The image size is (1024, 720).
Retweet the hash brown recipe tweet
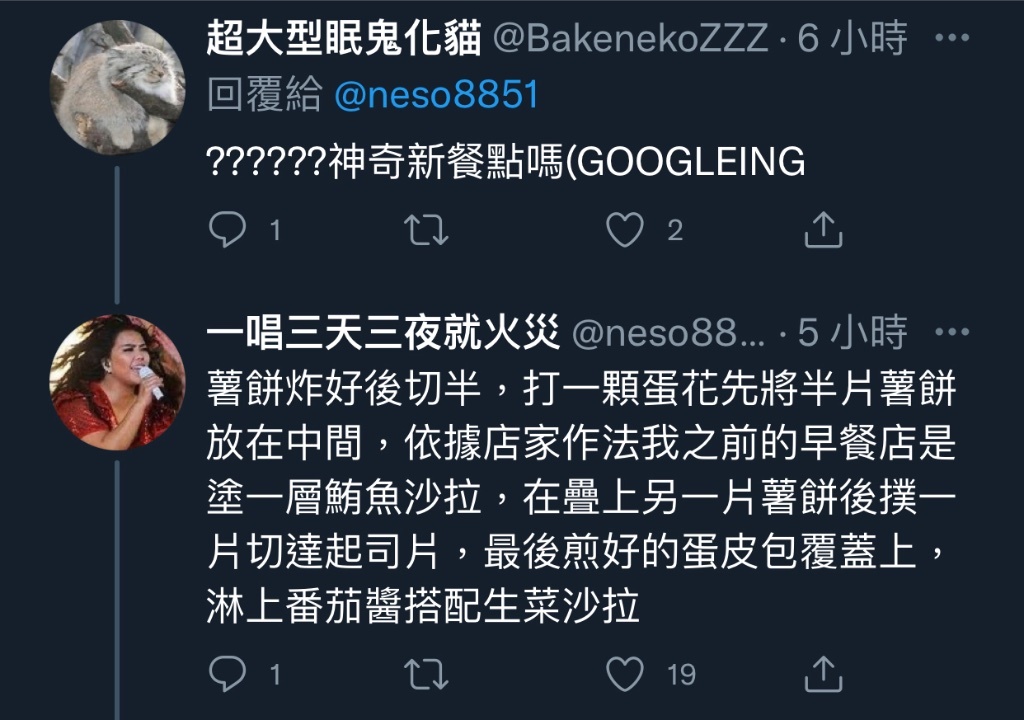(x=426, y=674)
